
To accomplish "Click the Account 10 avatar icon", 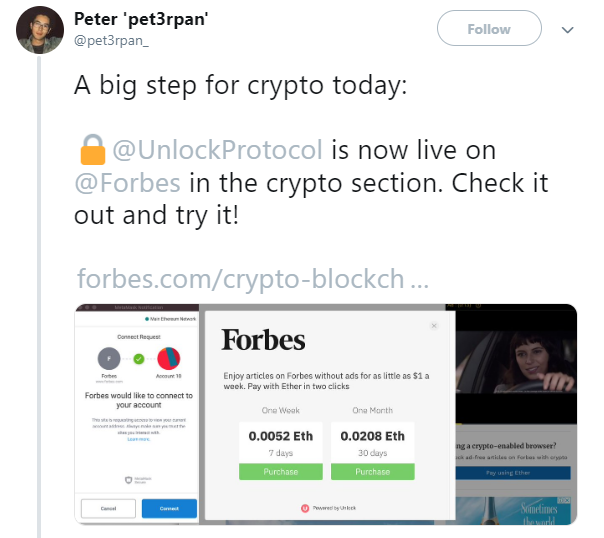I will coord(169,358).
